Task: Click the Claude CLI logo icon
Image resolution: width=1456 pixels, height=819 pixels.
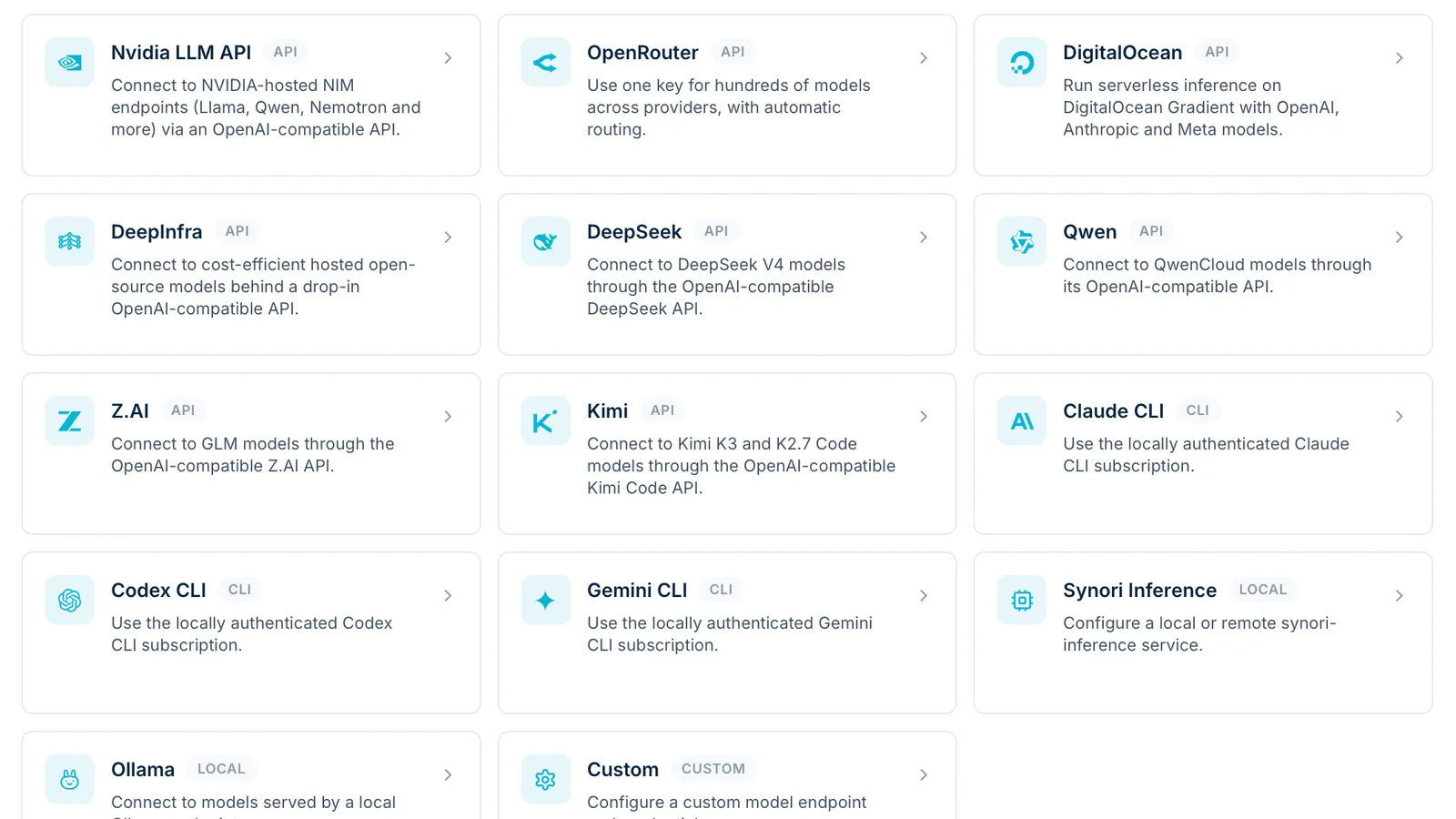Action: pyautogui.click(x=1022, y=420)
